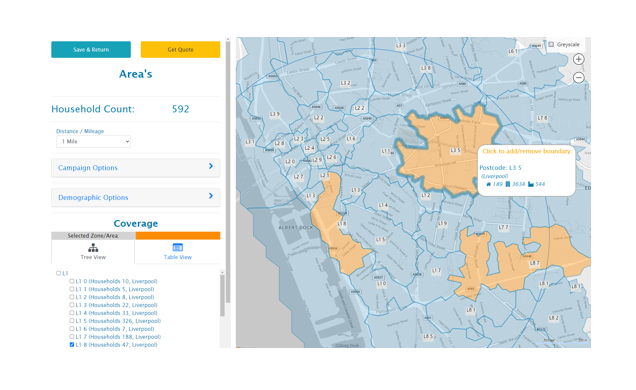Check L1 4 (Households 33, Liverpool)
Viewport: 636px width, 390px height.
72,313
